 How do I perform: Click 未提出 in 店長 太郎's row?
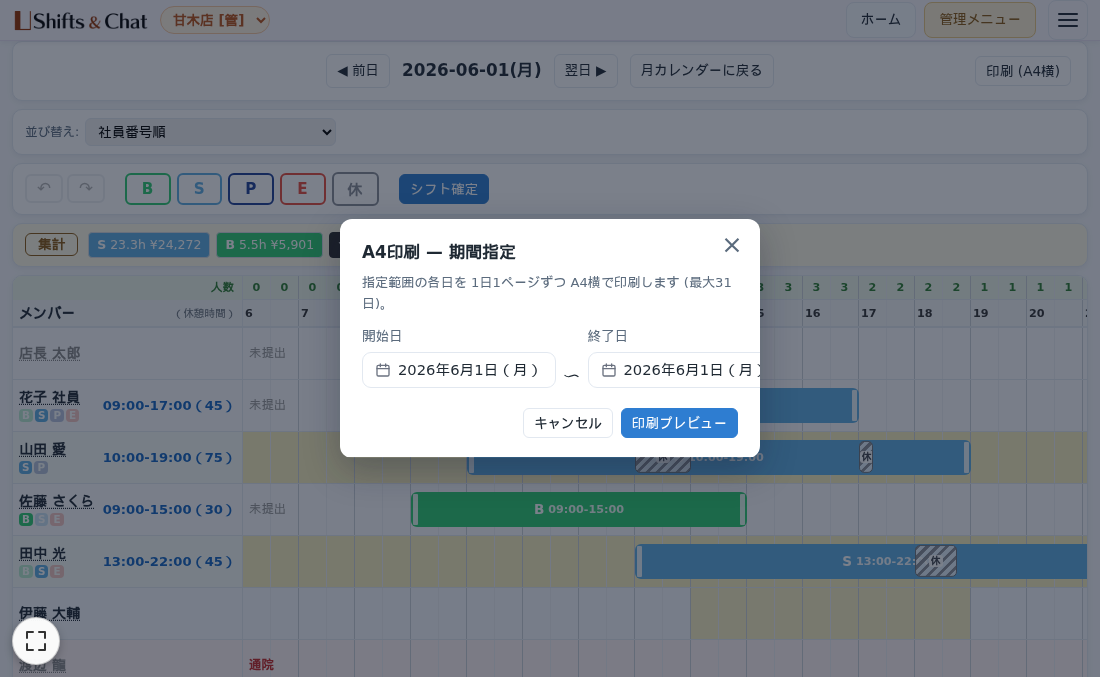(x=267, y=353)
